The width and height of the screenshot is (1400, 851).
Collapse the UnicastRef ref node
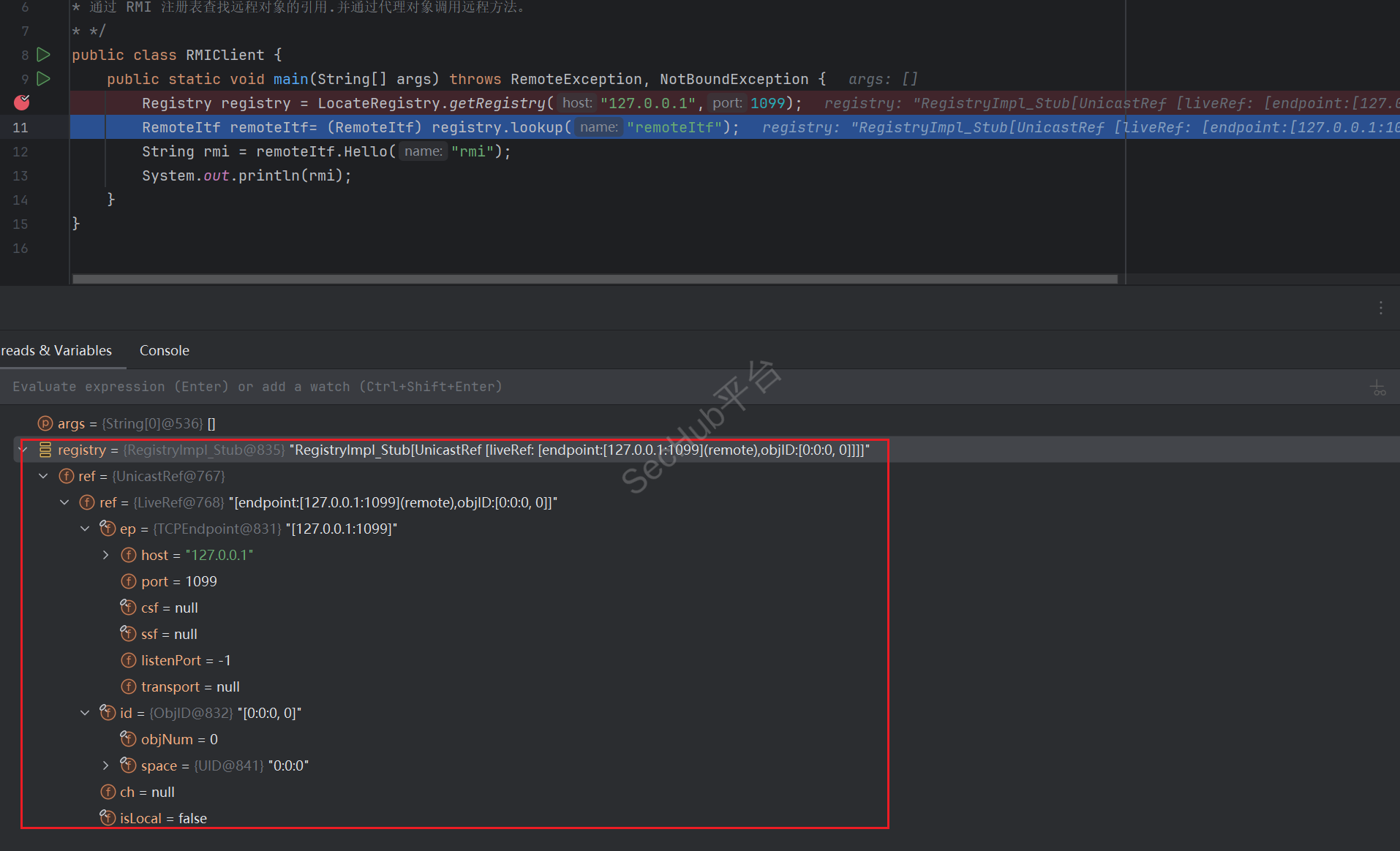pyautogui.click(x=44, y=476)
